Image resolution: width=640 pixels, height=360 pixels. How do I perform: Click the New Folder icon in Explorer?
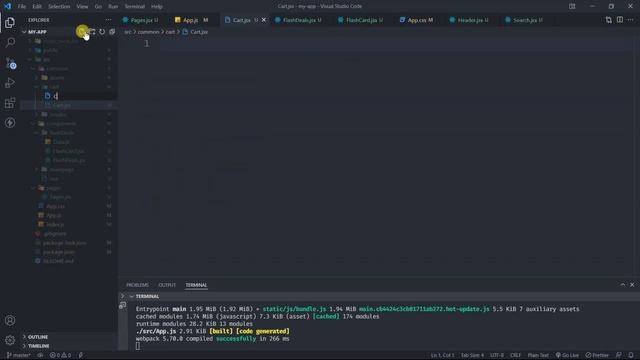(92, 31)
